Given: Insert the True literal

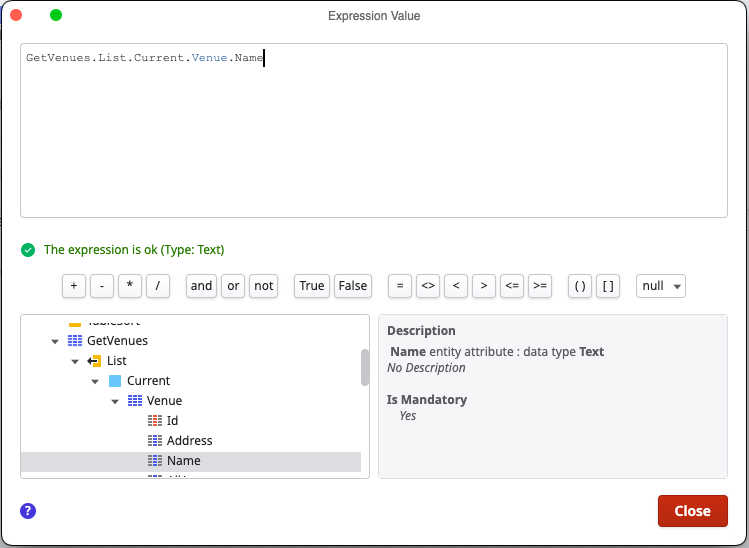Looking at the screenshot, I should (311, 286).
